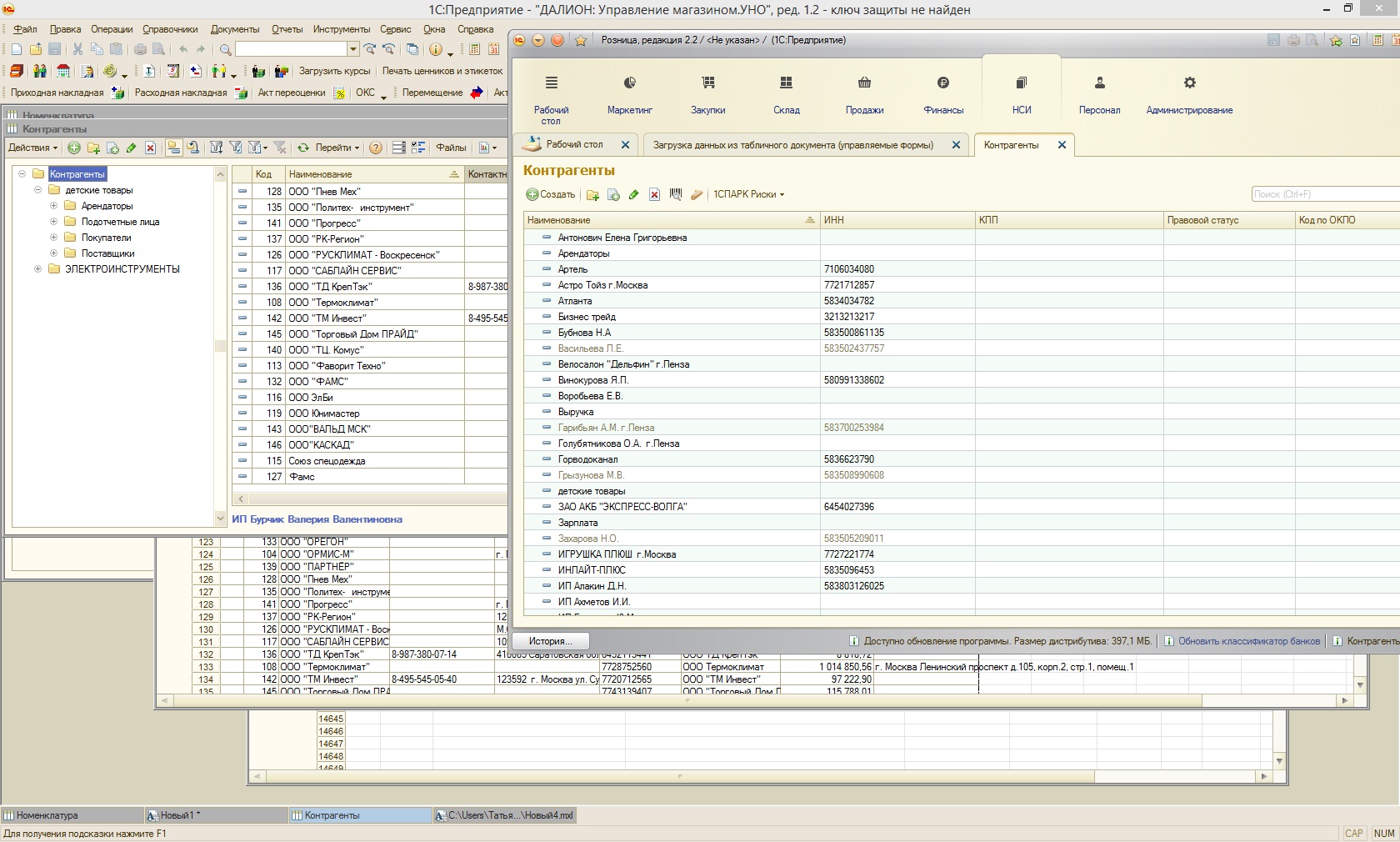This screenshot has width=1400, height=842.
Task: Select the ИНЛАЙТ-ПЛЮС row
Action: point(962,570)
